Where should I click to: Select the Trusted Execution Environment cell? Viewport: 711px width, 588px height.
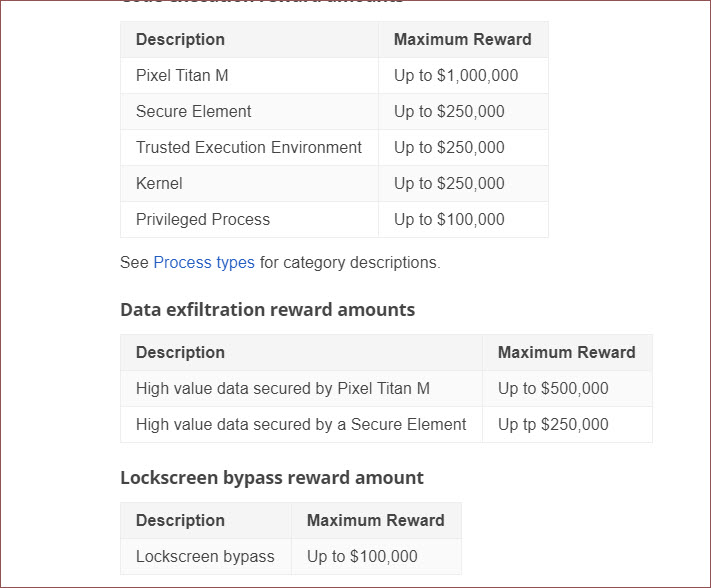pyautogui.click(x=249, y=148)
